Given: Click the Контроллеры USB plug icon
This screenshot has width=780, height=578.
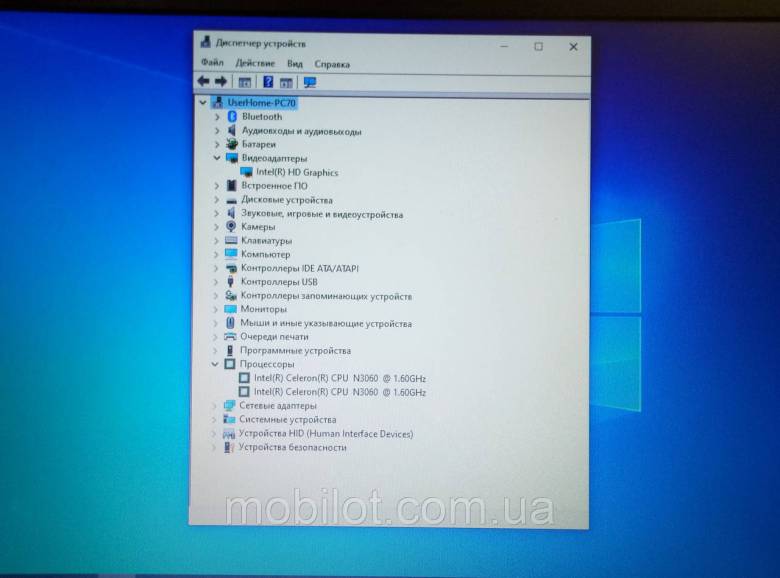Looking at the screenshot, I should point(230,282).
